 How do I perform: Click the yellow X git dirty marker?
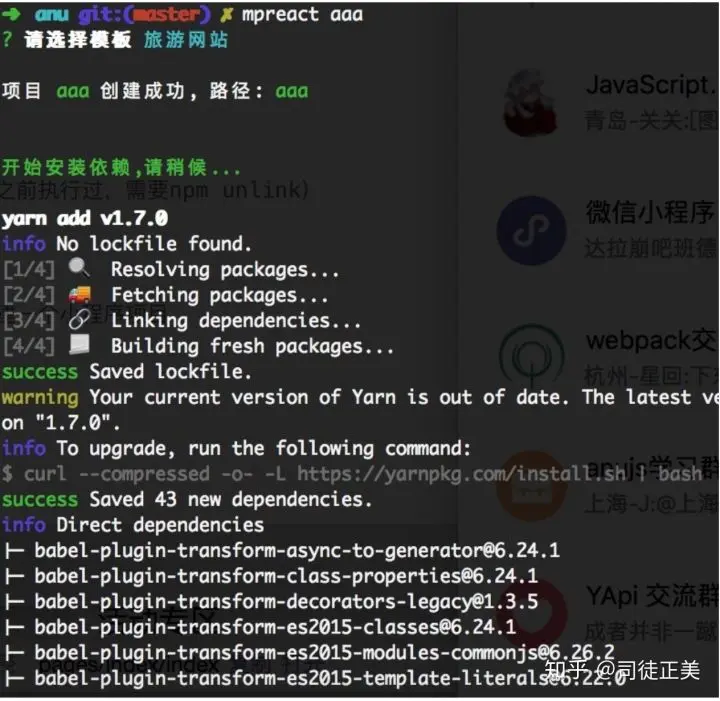pyautogui.click(x=226, y=15)
